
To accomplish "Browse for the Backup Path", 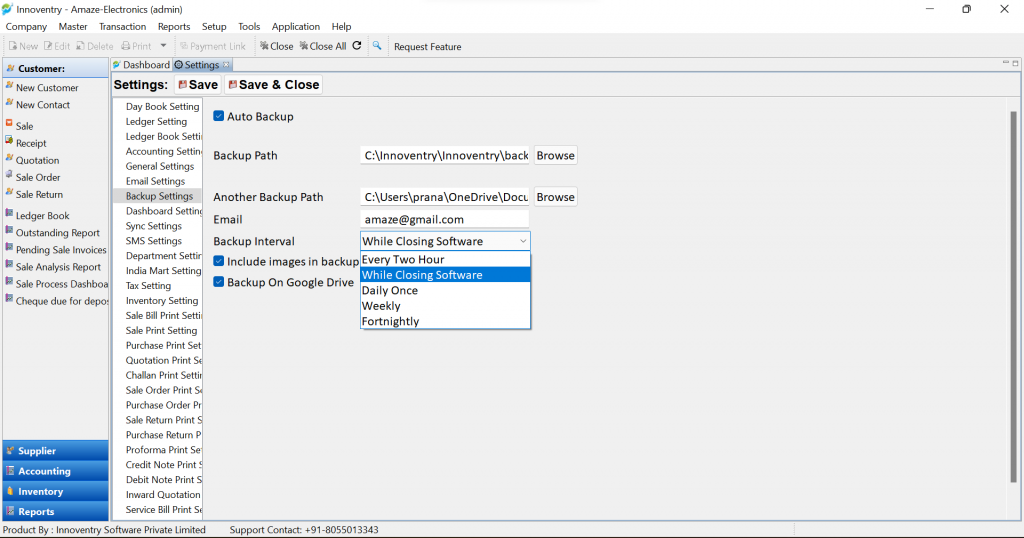I will click(x=556, y=155).
